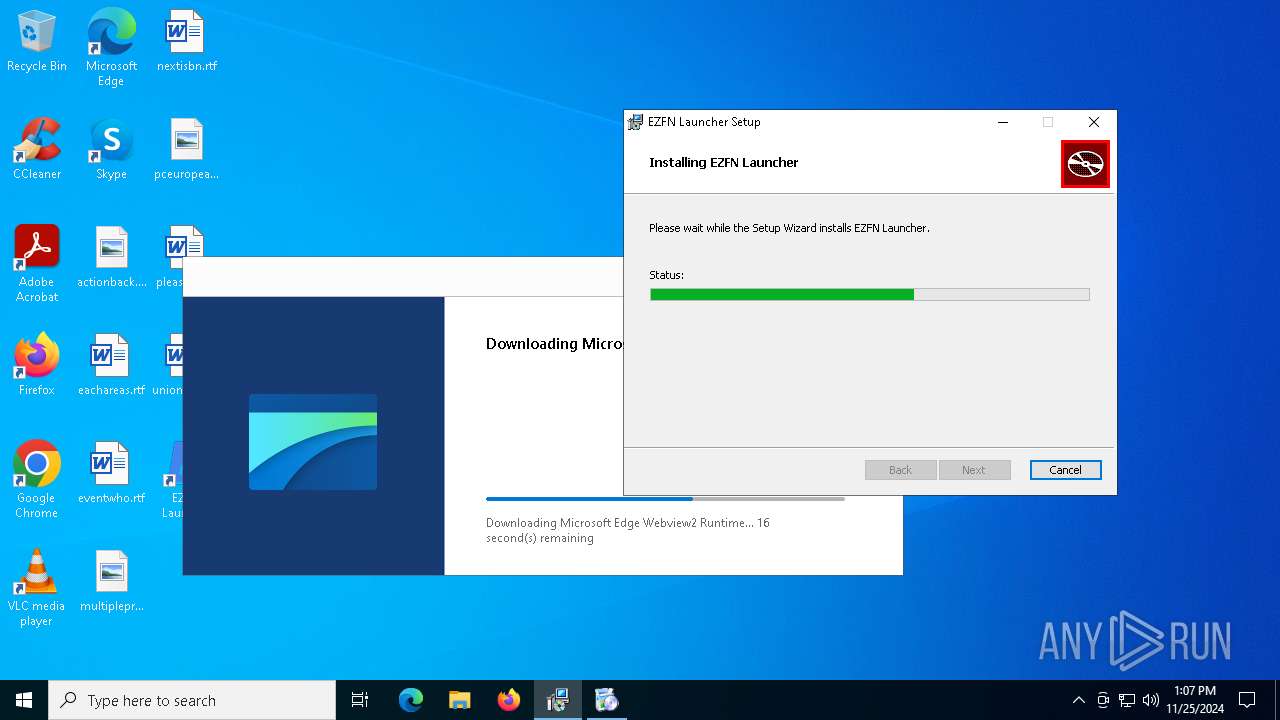Click the WebView2 download progress bar

[665, 498]
